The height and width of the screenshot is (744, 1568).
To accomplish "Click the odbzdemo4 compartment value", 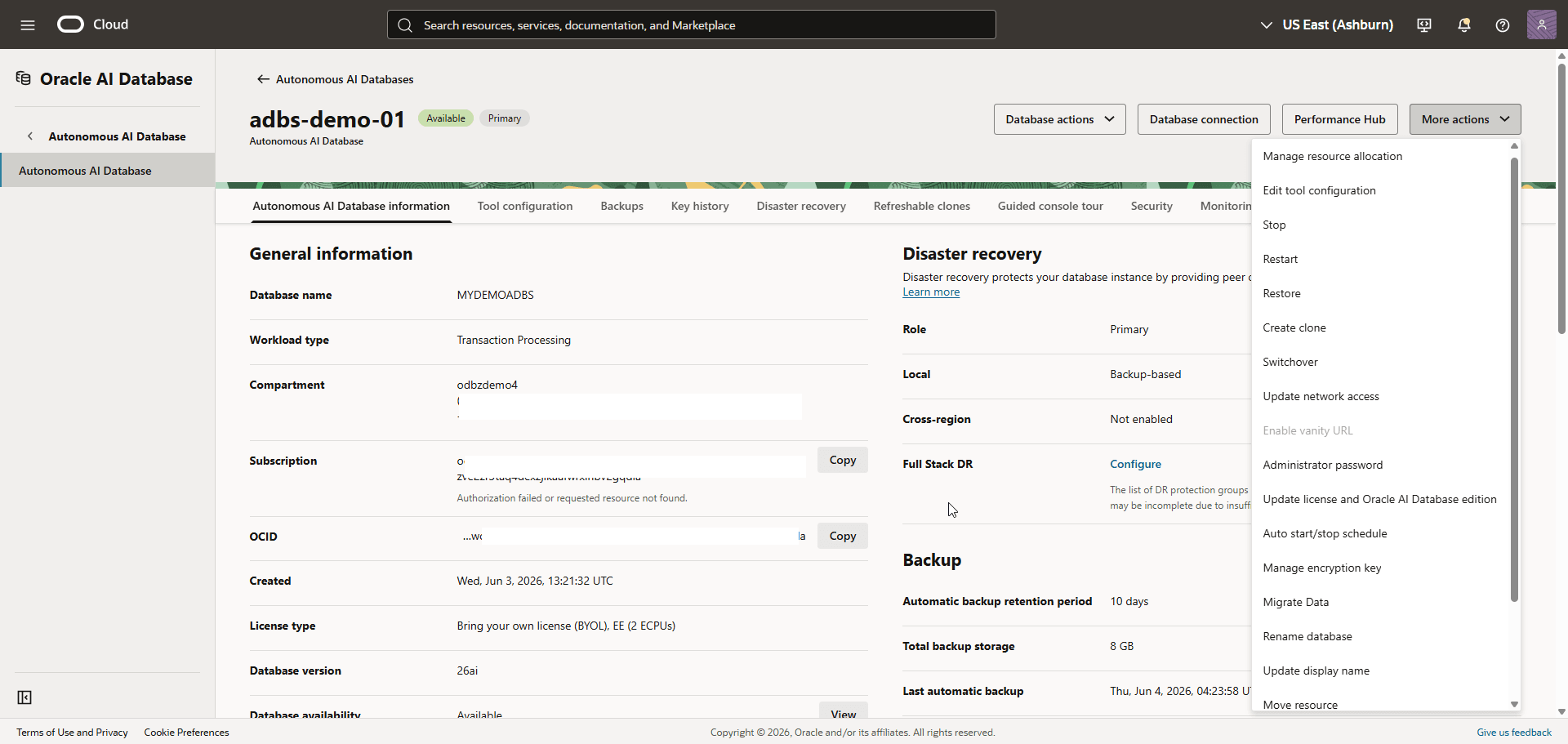I will click(x=487, y=385).
